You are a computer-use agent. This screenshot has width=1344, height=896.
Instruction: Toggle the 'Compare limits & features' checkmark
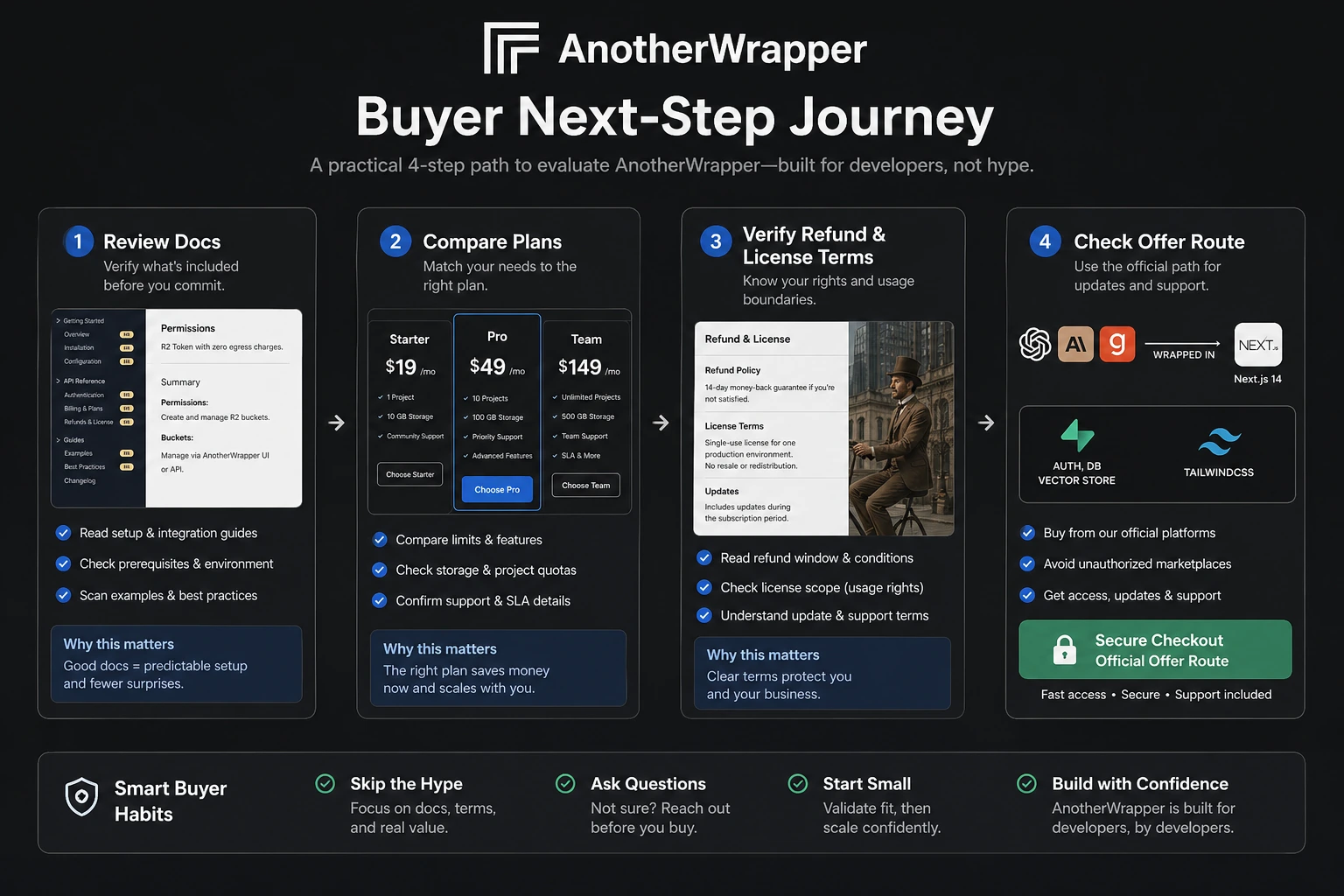pyautogui.click(x=380, y=540)
